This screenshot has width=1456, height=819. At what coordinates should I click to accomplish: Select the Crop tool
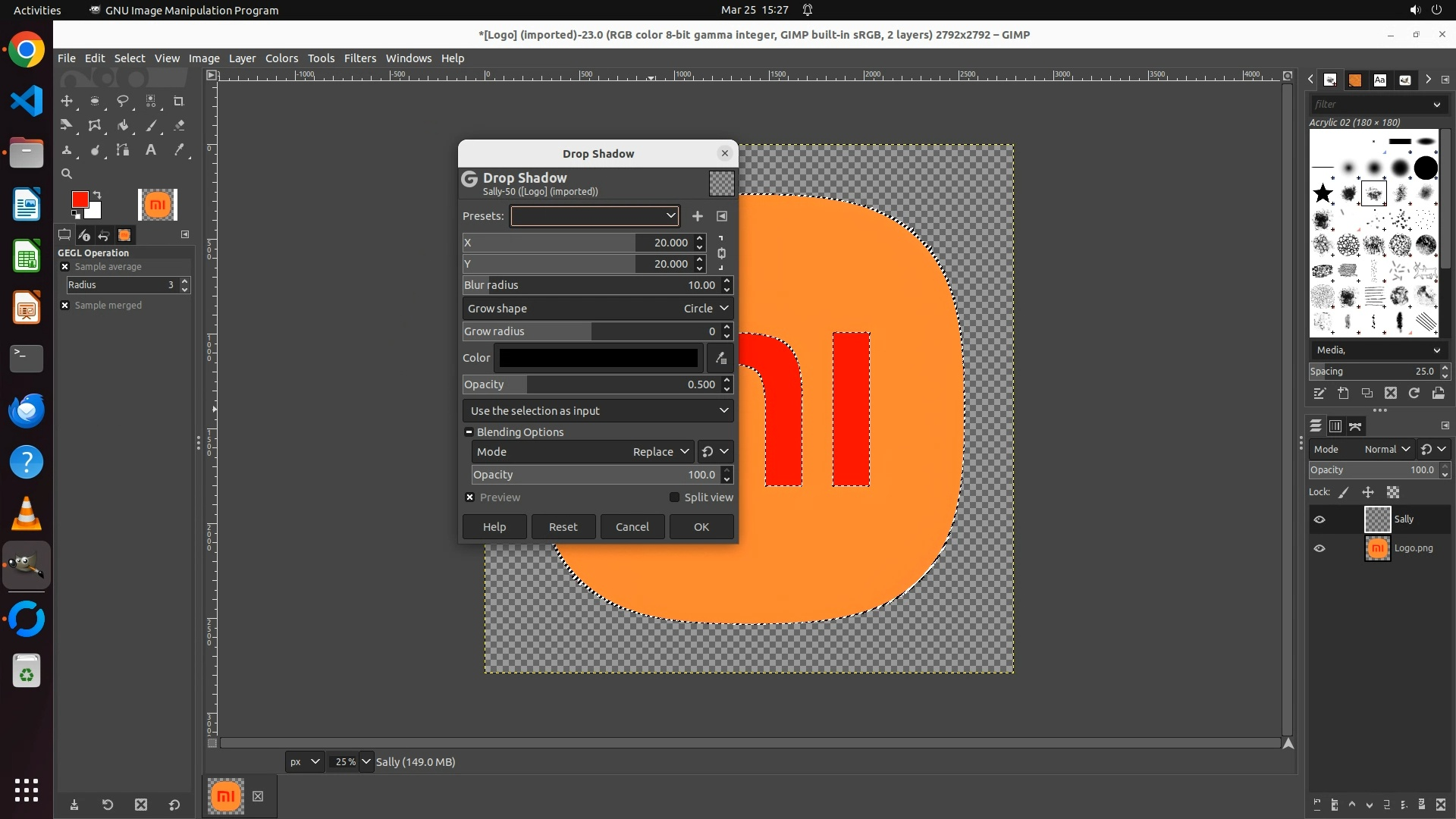pos(179,101)
